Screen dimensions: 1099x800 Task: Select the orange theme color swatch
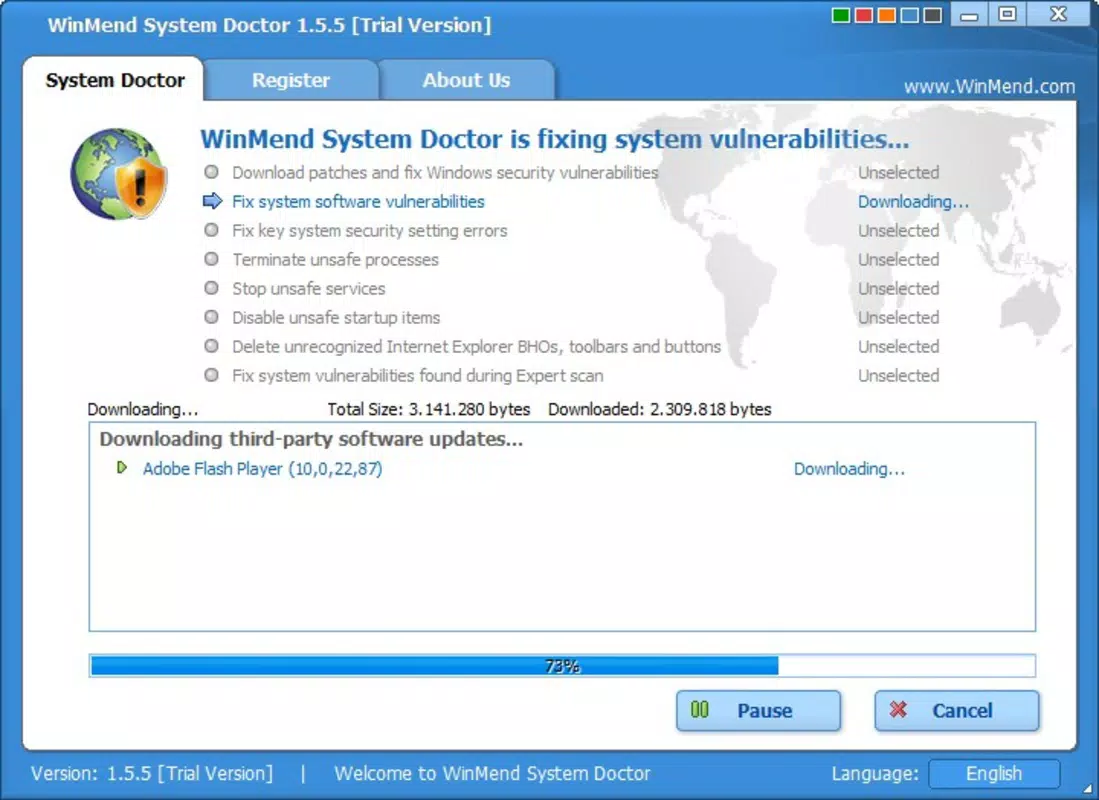887,15
